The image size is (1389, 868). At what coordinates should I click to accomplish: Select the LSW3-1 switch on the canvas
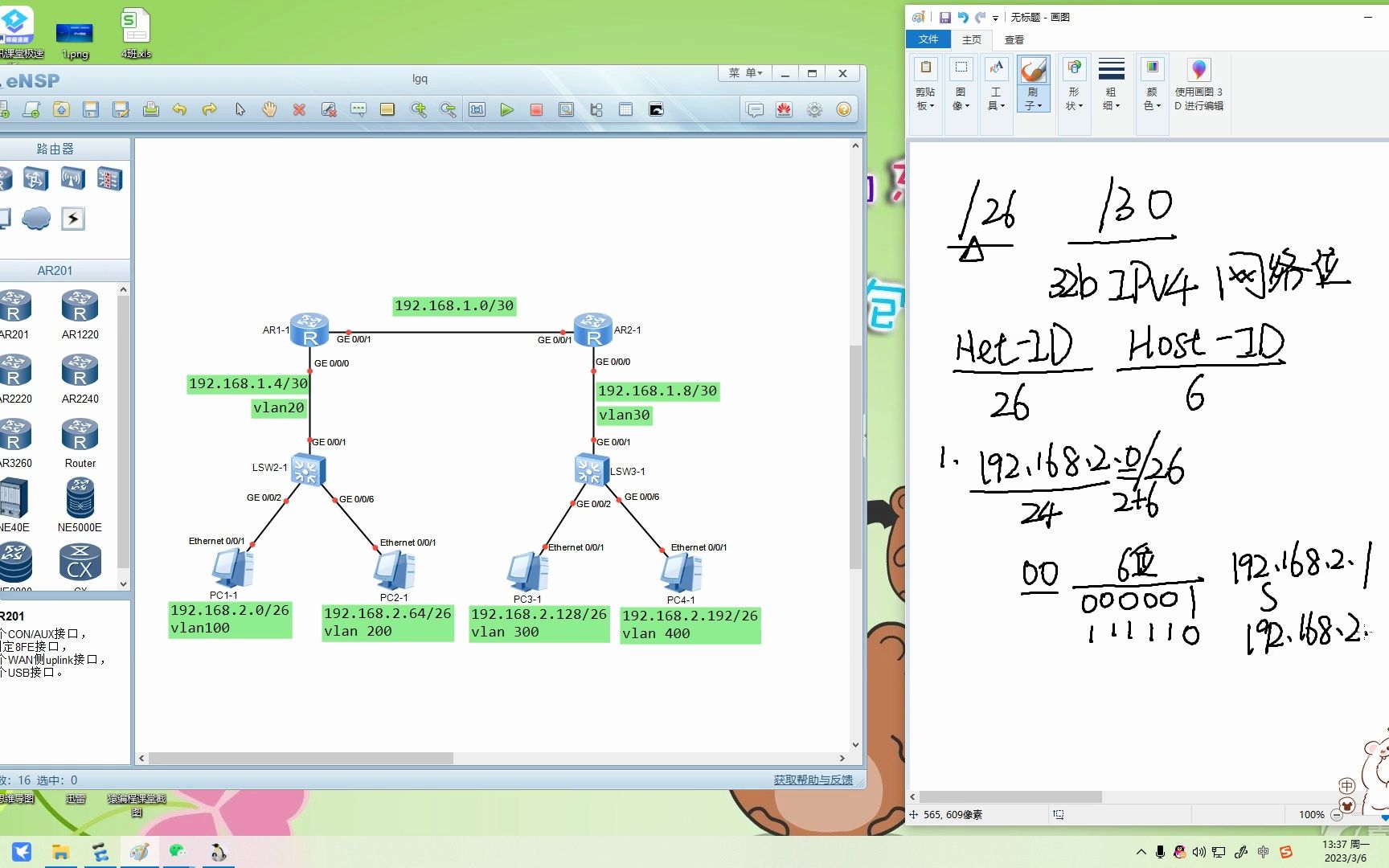[x=590, y=470]
